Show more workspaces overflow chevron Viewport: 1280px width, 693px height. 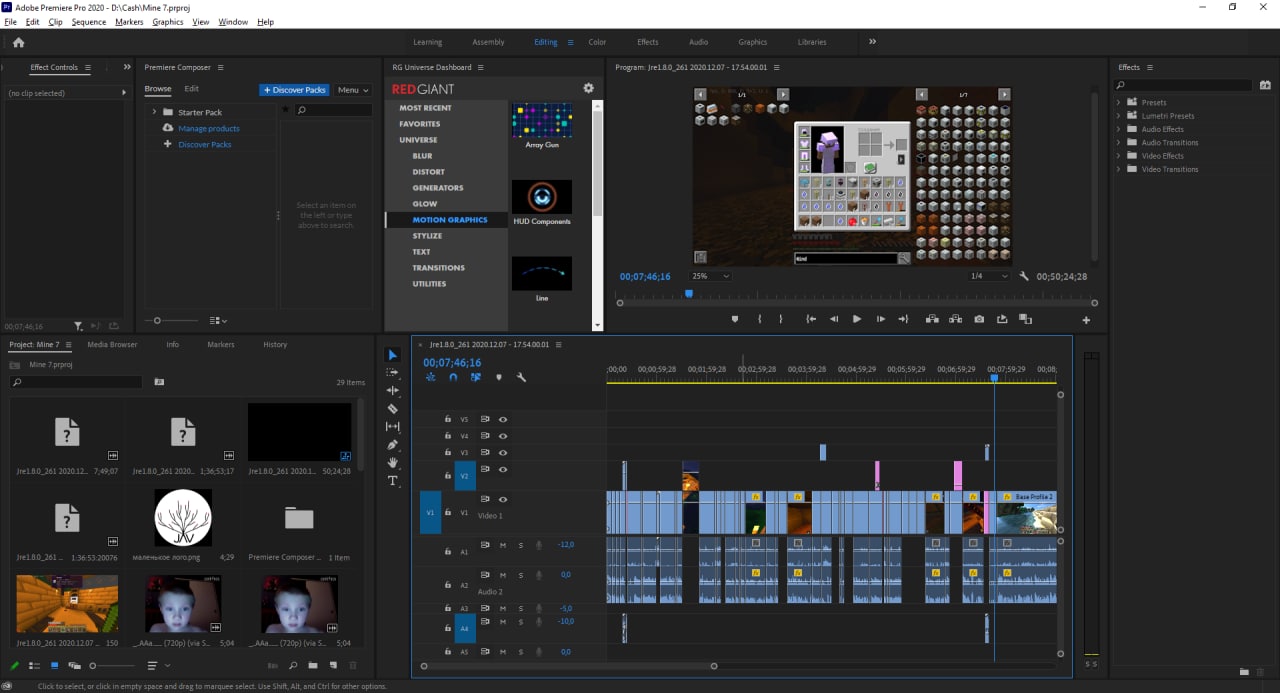(x=872, y=42)
